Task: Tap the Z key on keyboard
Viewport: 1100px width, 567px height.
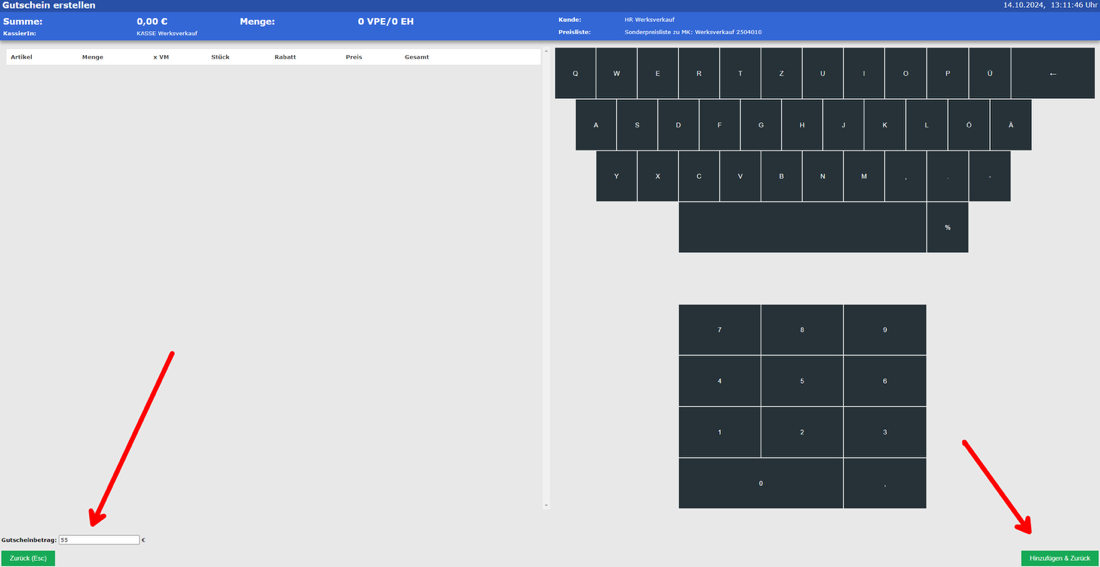Action: [x=782, y=73]
